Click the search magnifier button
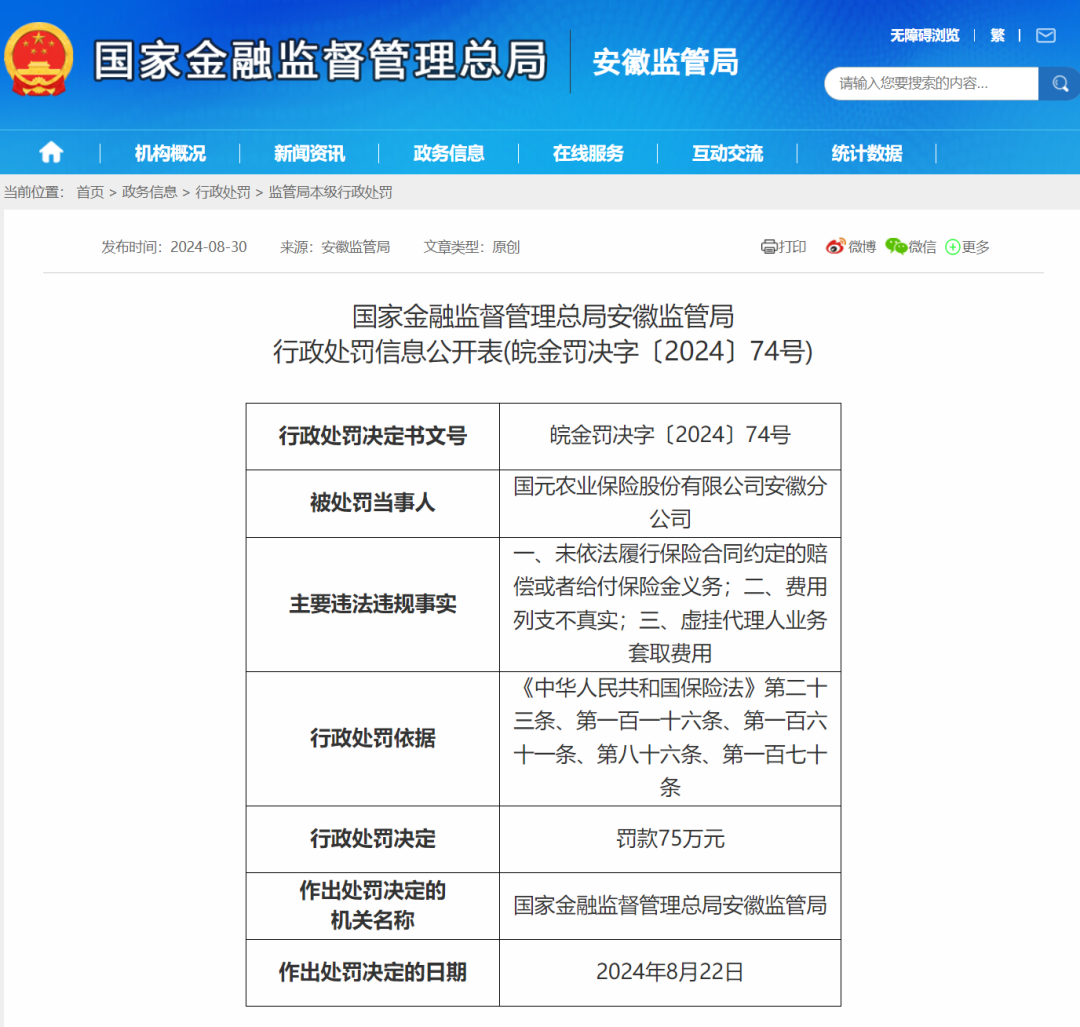 tap(1059, 84)
